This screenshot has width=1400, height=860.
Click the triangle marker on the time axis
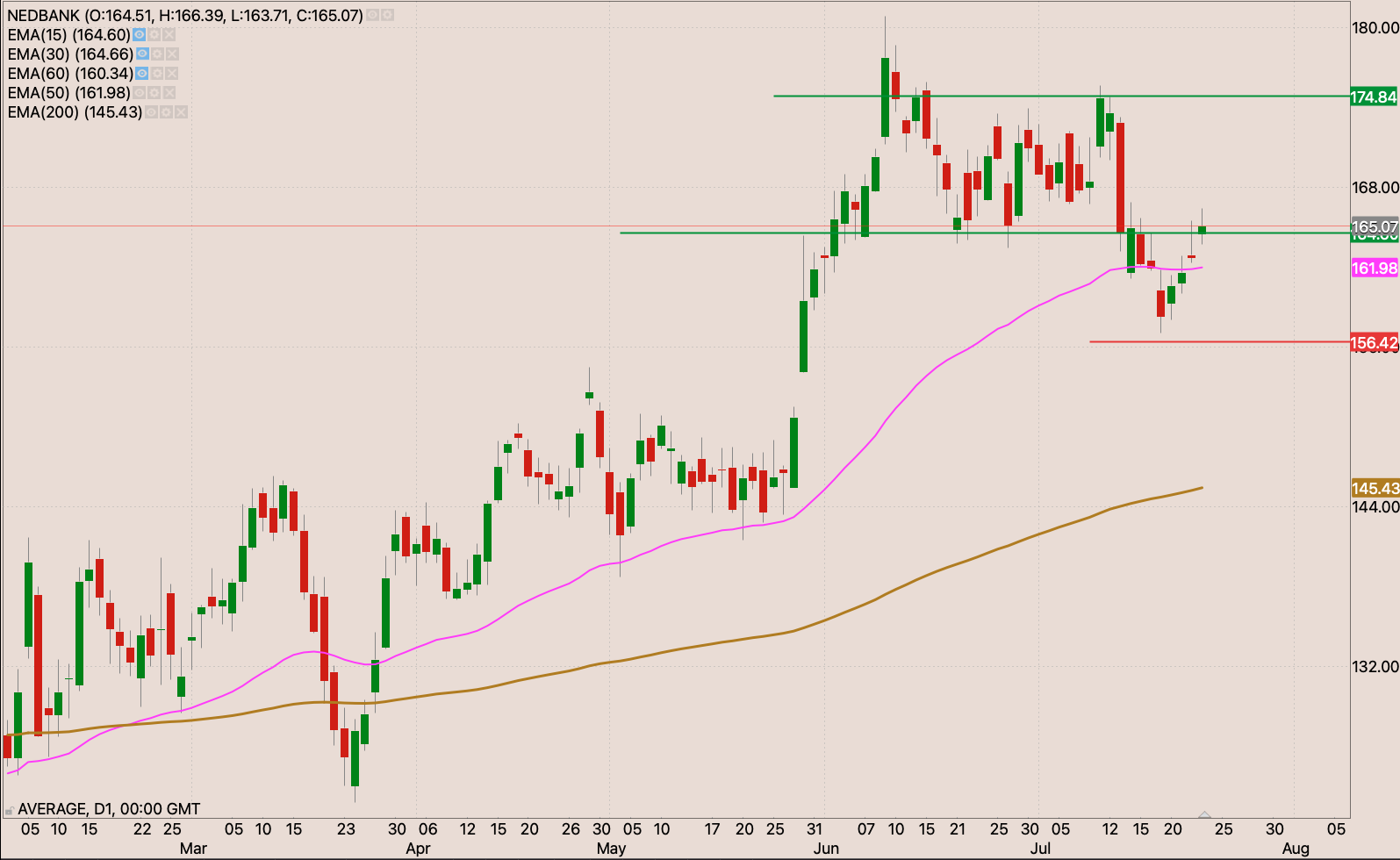[x=1204, y=815]
